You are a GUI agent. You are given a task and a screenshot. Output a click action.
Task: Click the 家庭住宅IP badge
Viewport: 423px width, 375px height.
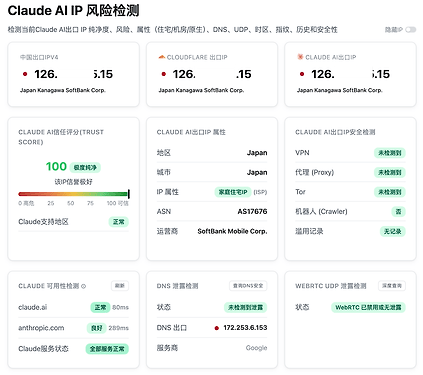click(233, 192)
